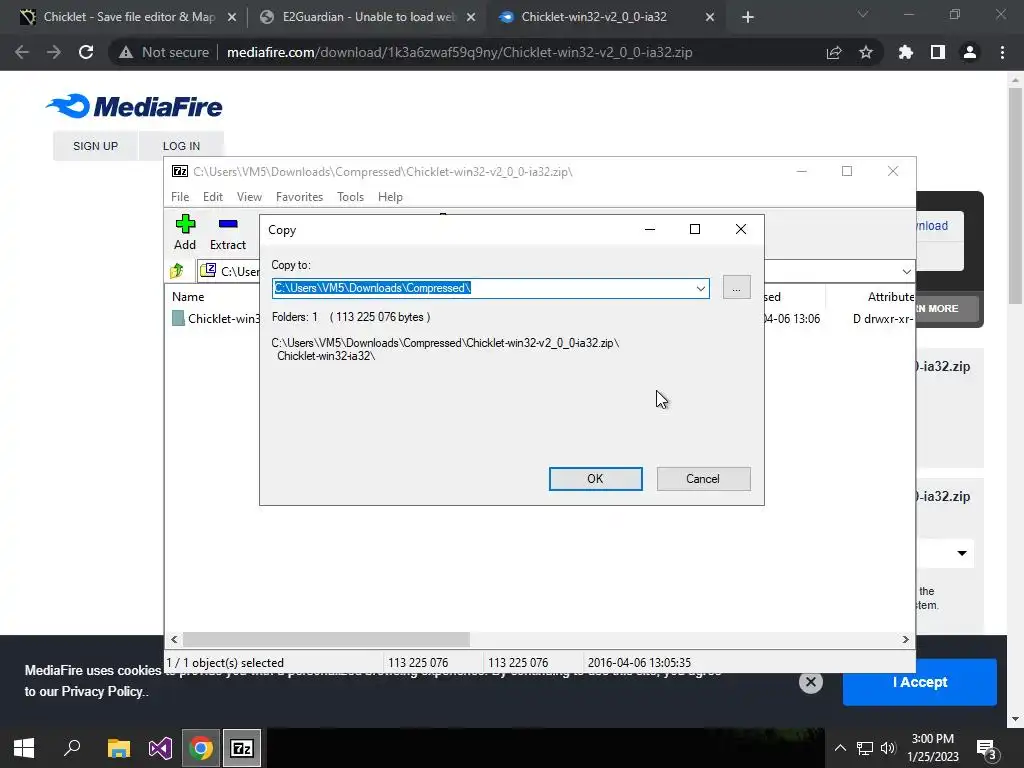Confirm the copy with OK
This screenshot has height=768, width=1024.
(x=596, y=479)
